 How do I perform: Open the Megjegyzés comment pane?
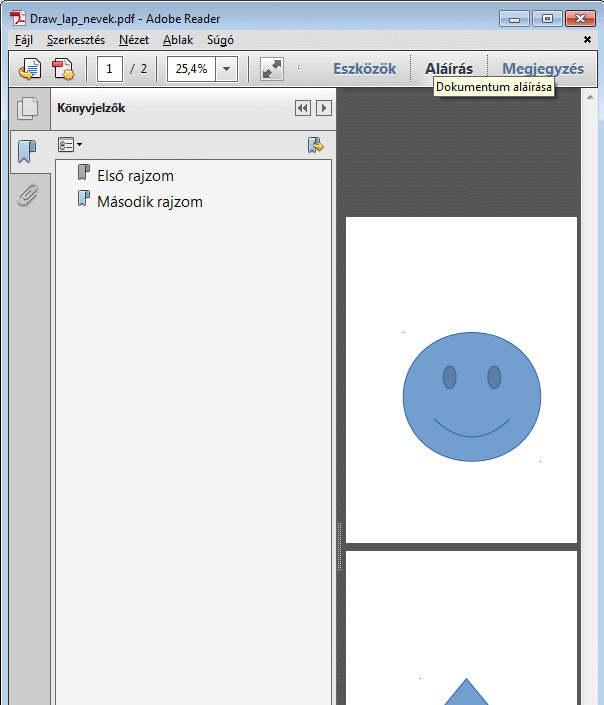[x=542, y=69]
